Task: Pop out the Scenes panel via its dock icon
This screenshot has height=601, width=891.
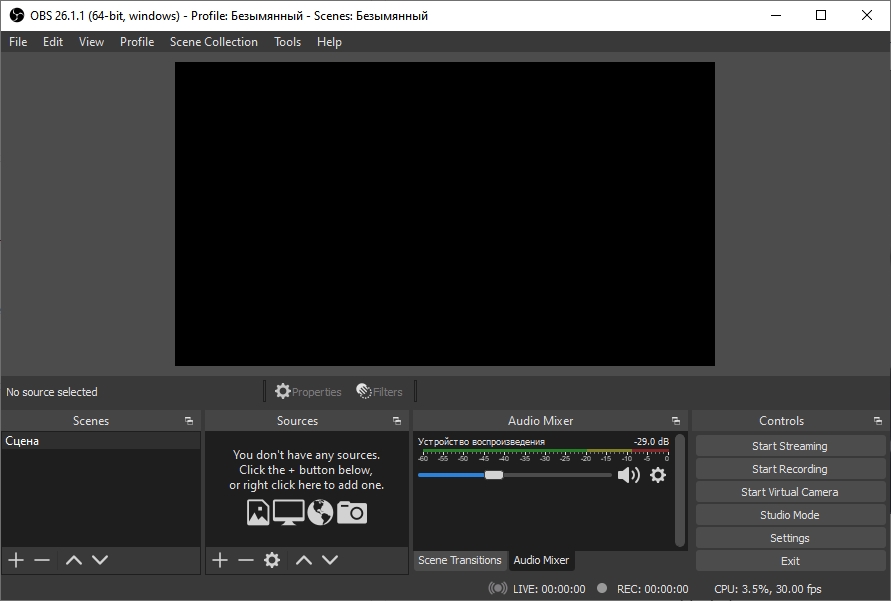Action: pos(188,420)
